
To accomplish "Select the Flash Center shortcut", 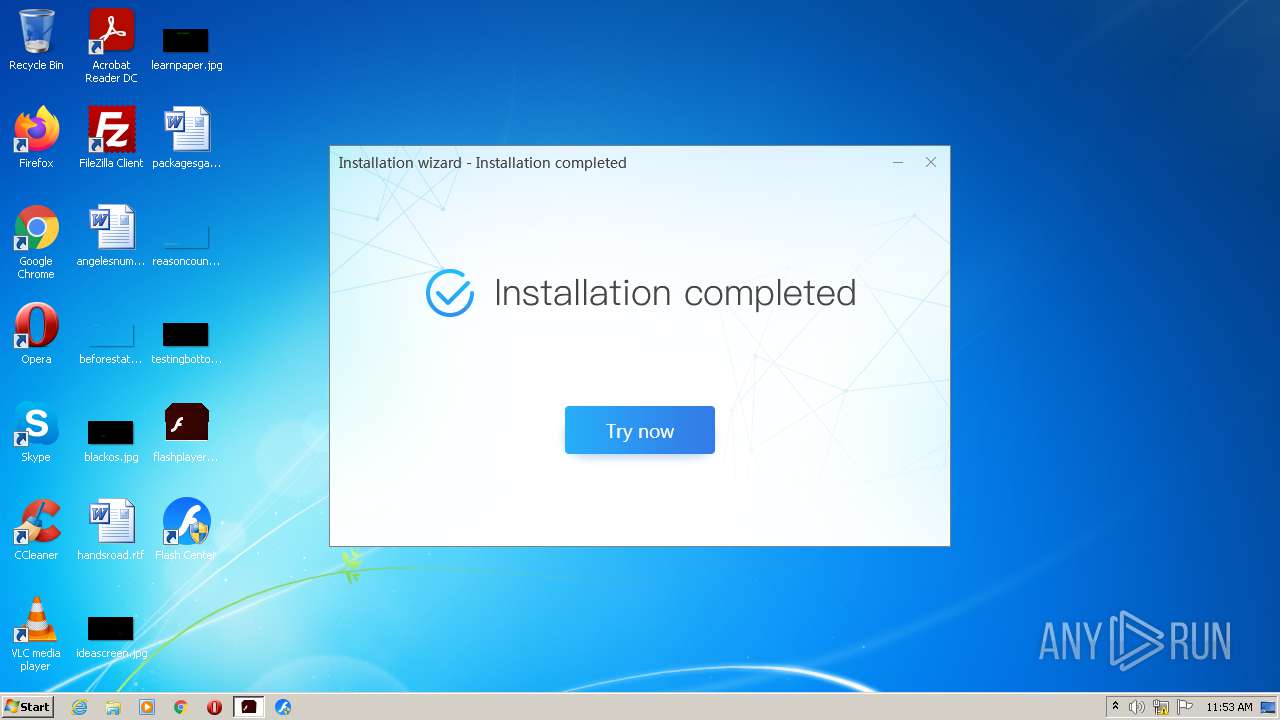I will [x=186, y=530].
